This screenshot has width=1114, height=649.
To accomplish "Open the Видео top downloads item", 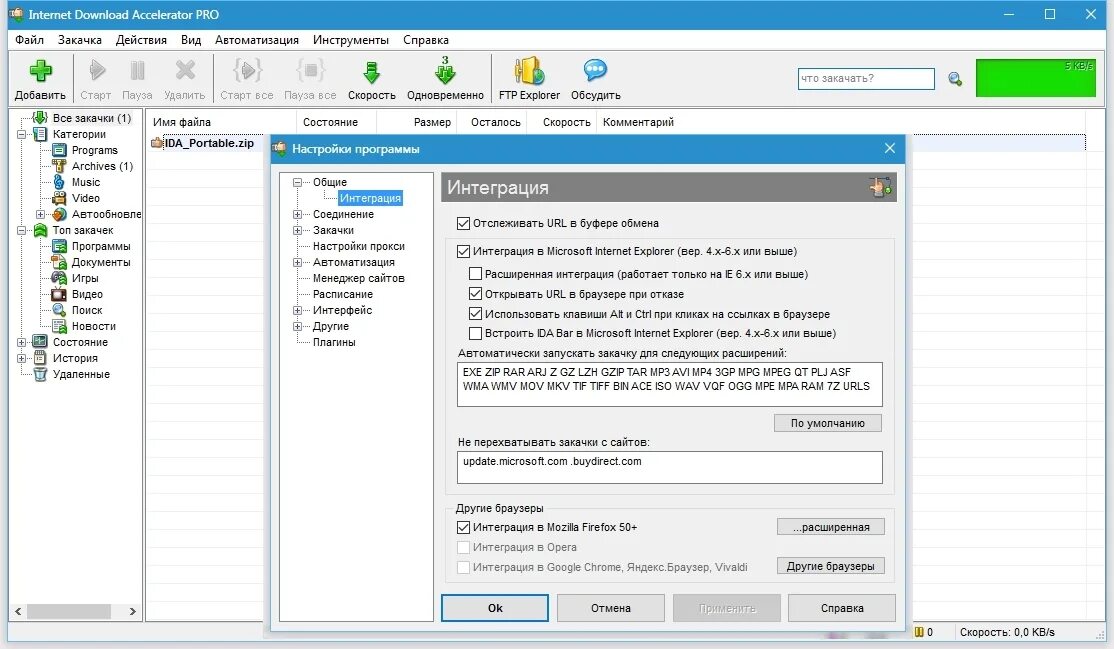I will 87,294.
